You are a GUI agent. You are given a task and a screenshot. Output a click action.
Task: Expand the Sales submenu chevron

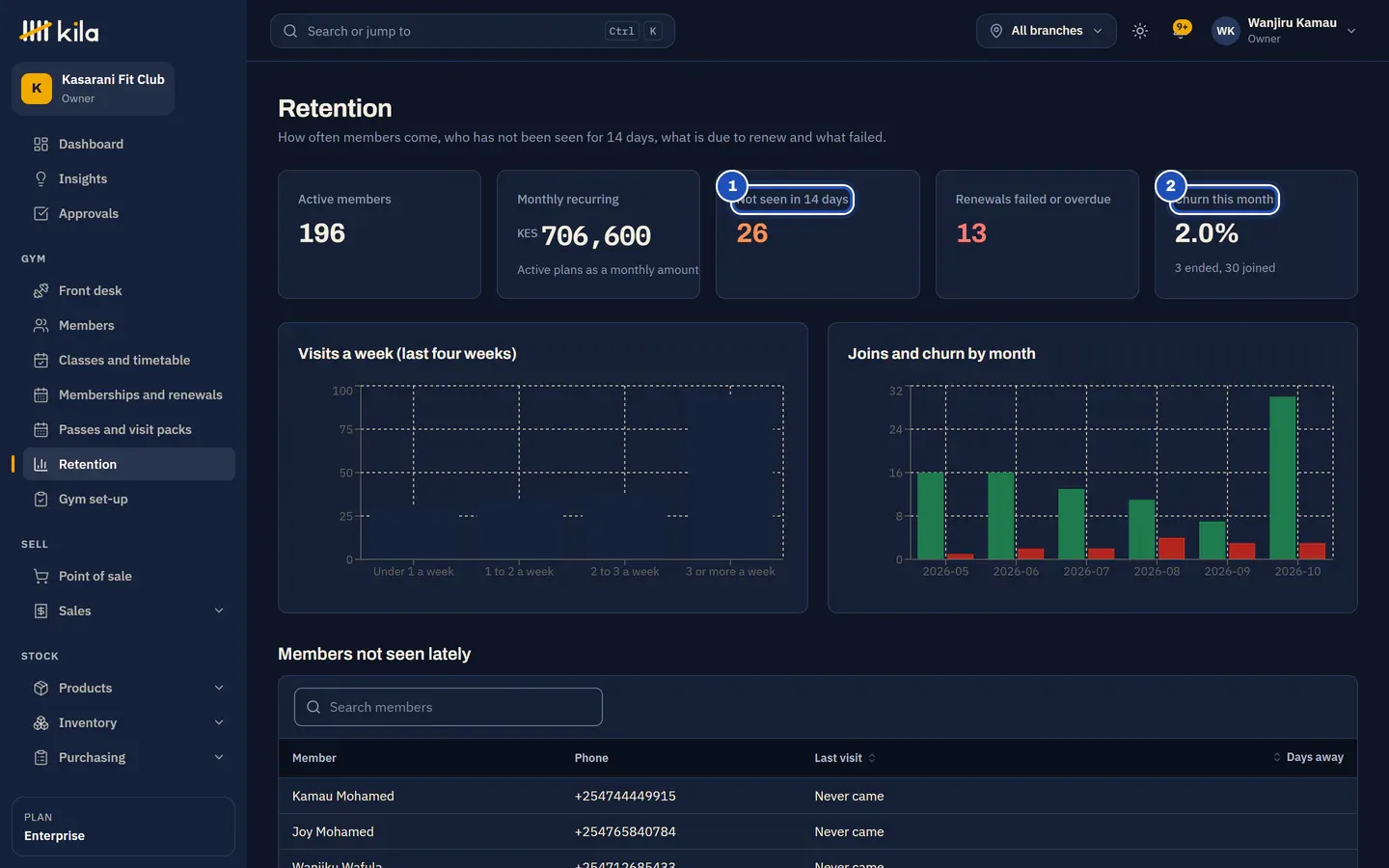[x=219, y=610]
